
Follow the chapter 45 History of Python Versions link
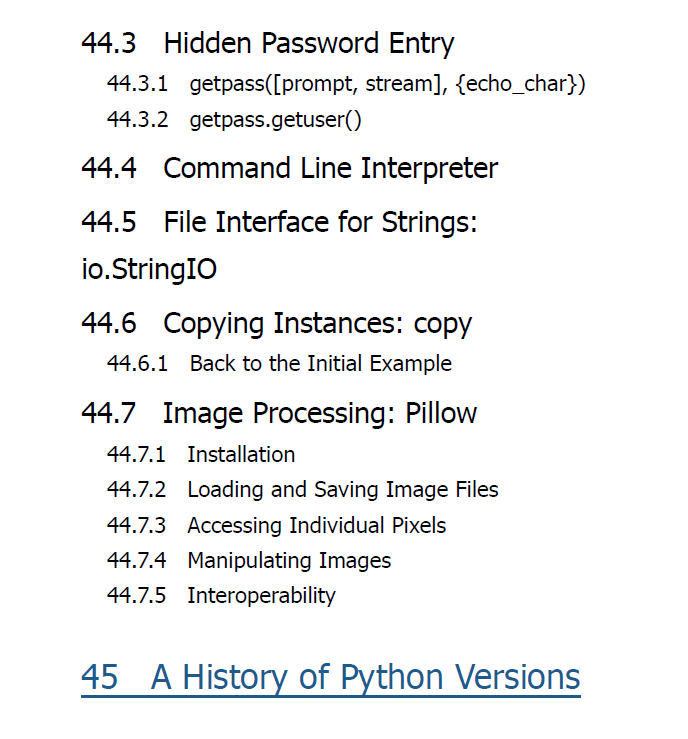point(330,678)
